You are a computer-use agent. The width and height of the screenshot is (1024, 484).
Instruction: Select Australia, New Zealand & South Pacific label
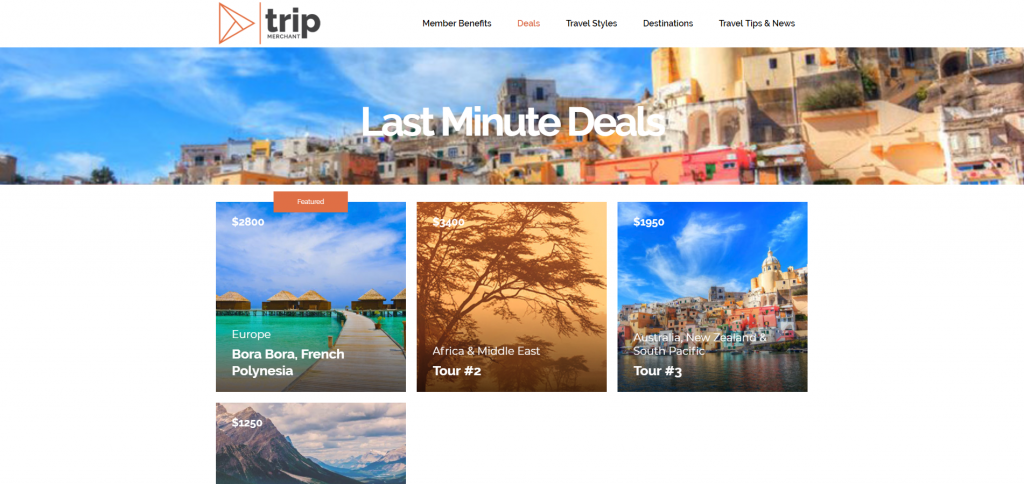click(x=699, y=344)
